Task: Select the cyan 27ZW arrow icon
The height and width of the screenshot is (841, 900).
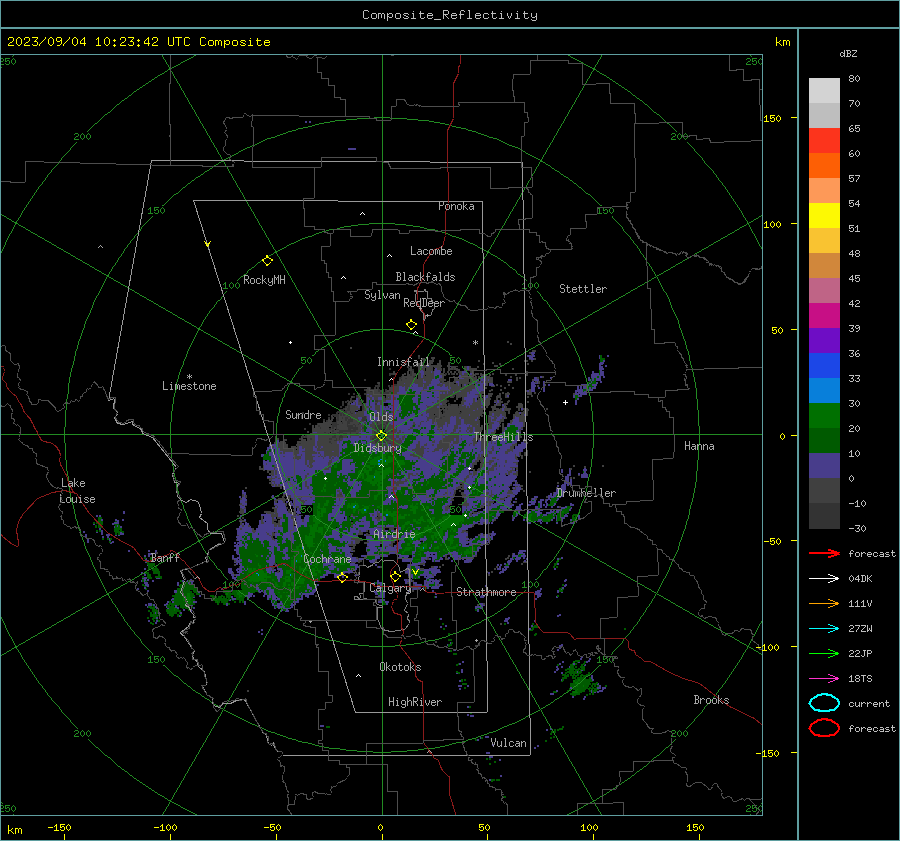Action: click(824, 628)
